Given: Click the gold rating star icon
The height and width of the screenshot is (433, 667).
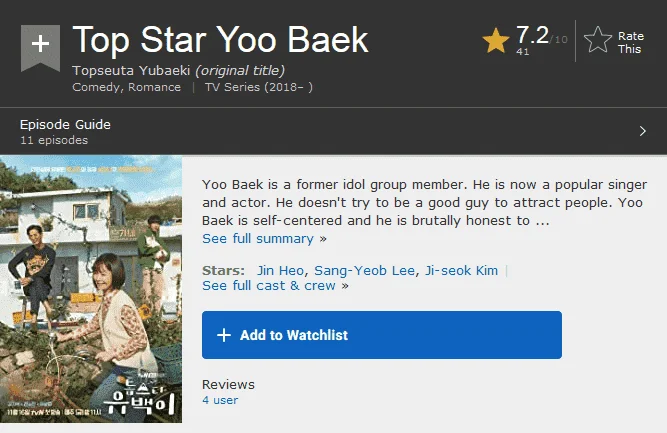Looking at the screenshot, I should [496, 41].
